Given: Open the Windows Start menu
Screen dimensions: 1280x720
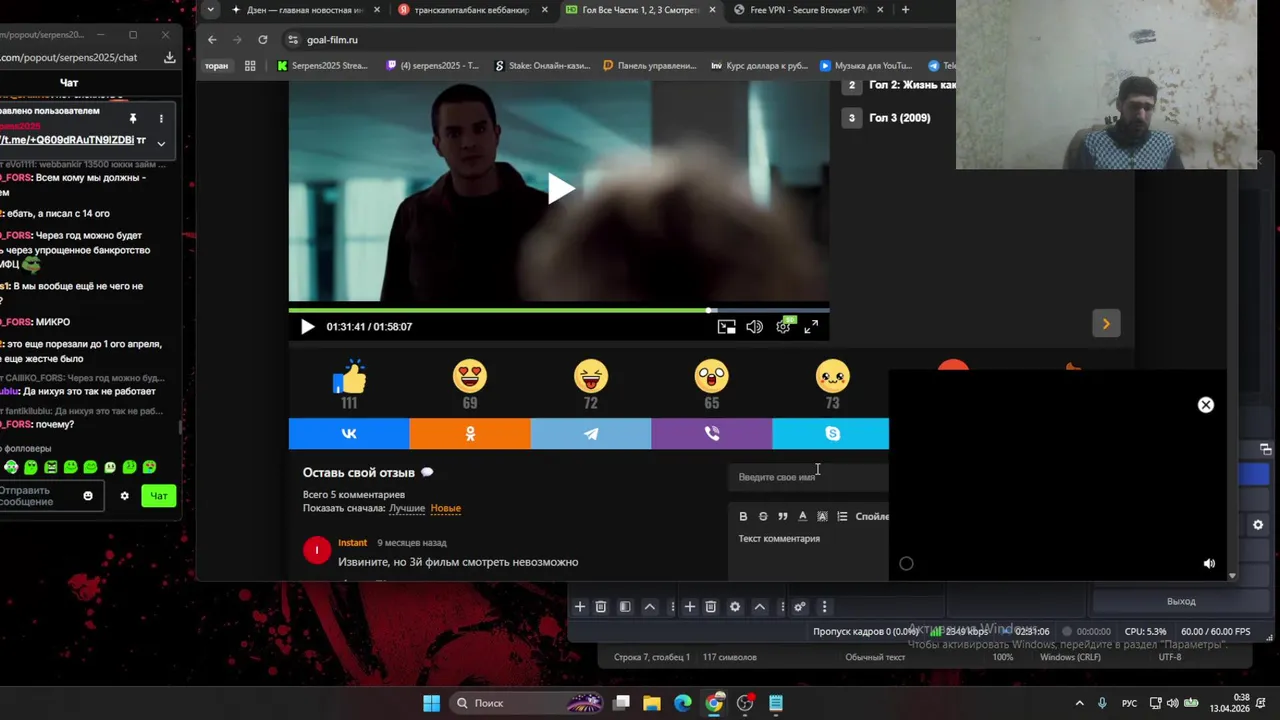Looking at the screenshot, I should click(431, 703).
